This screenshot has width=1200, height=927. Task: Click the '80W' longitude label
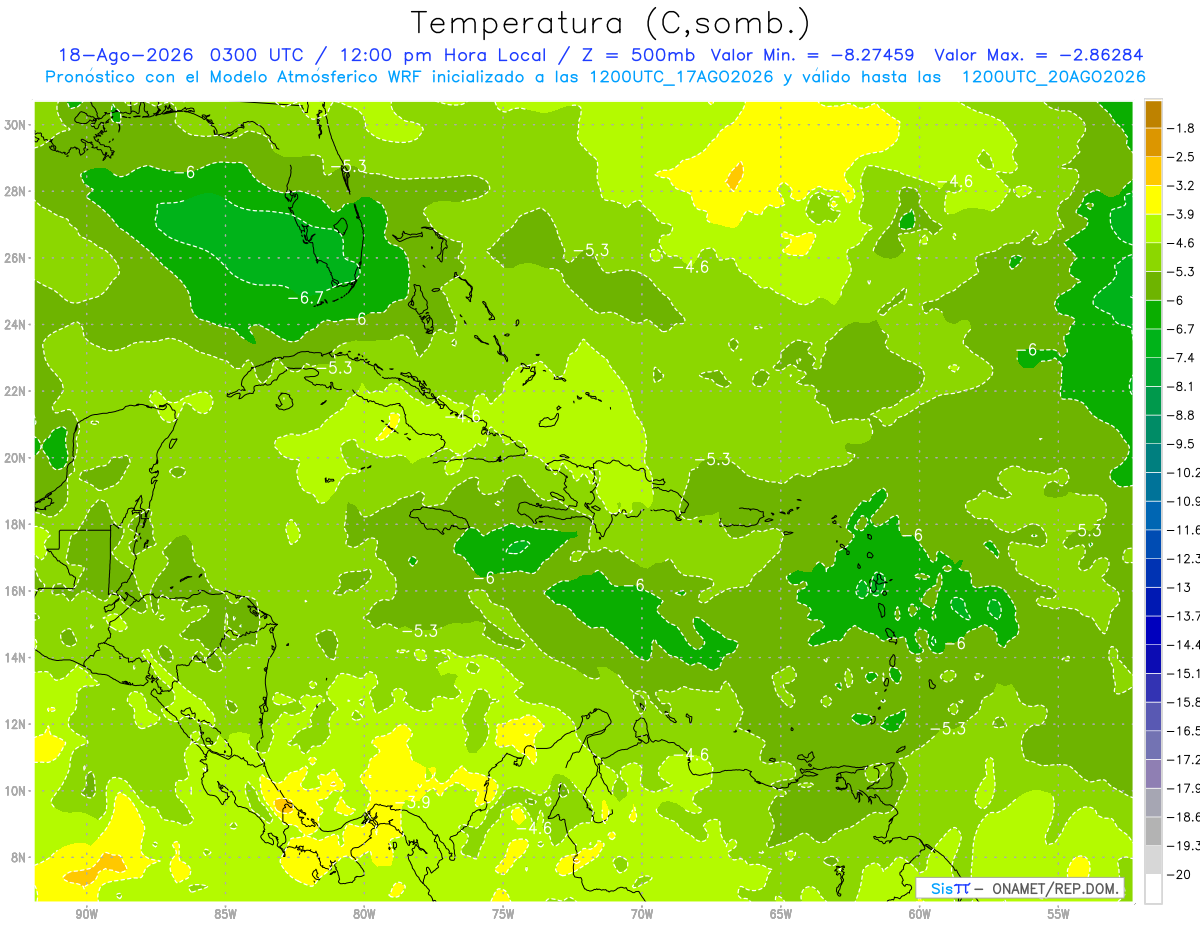(365, 914)
